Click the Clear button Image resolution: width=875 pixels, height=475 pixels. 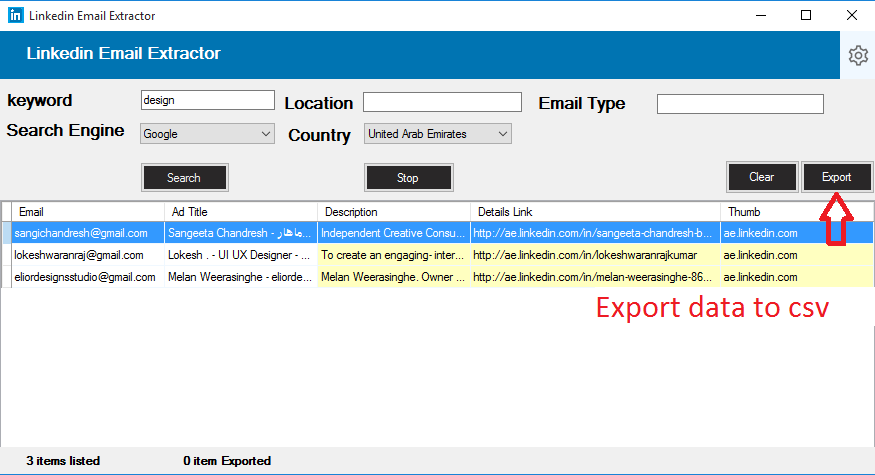(762, 177)
